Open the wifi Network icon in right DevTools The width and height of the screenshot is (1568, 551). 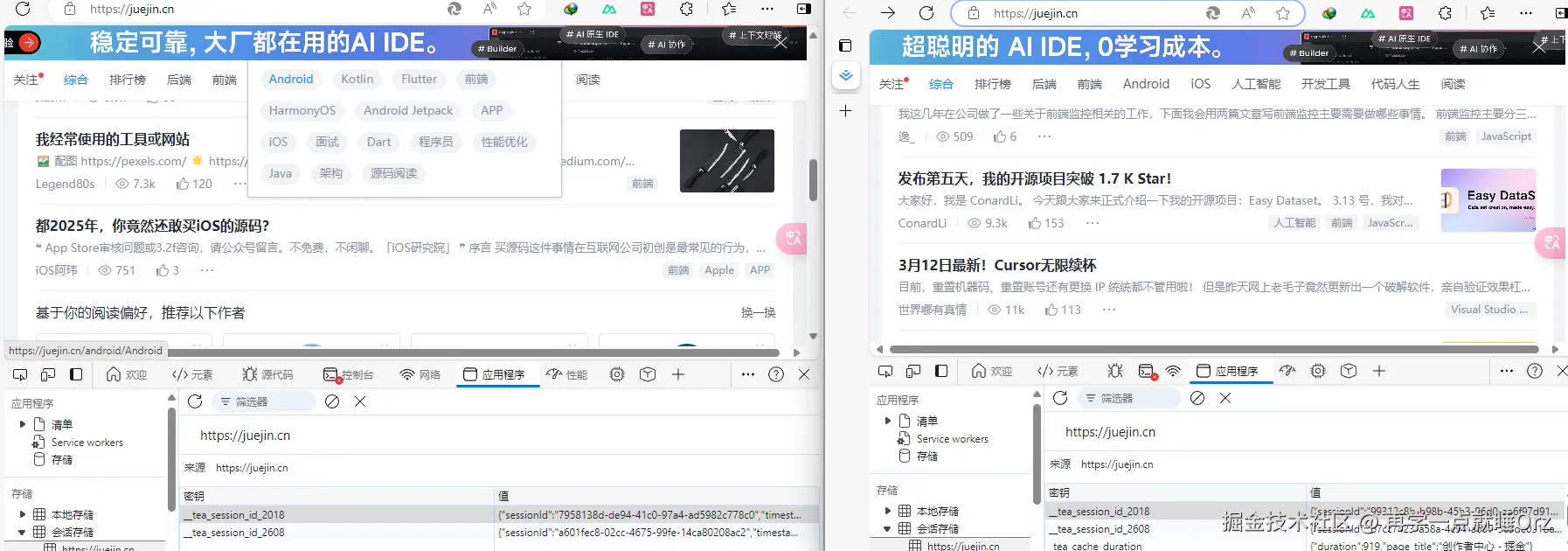click(x=1173, y=371)
